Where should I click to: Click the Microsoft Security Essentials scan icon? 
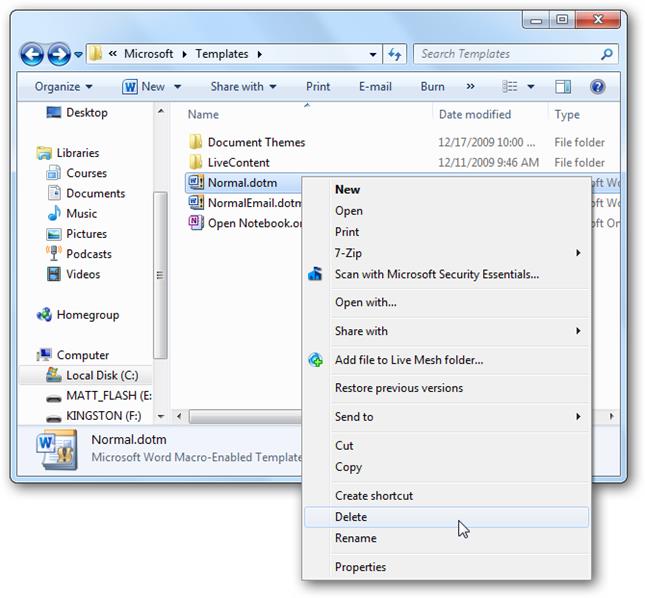coord(315,274)
